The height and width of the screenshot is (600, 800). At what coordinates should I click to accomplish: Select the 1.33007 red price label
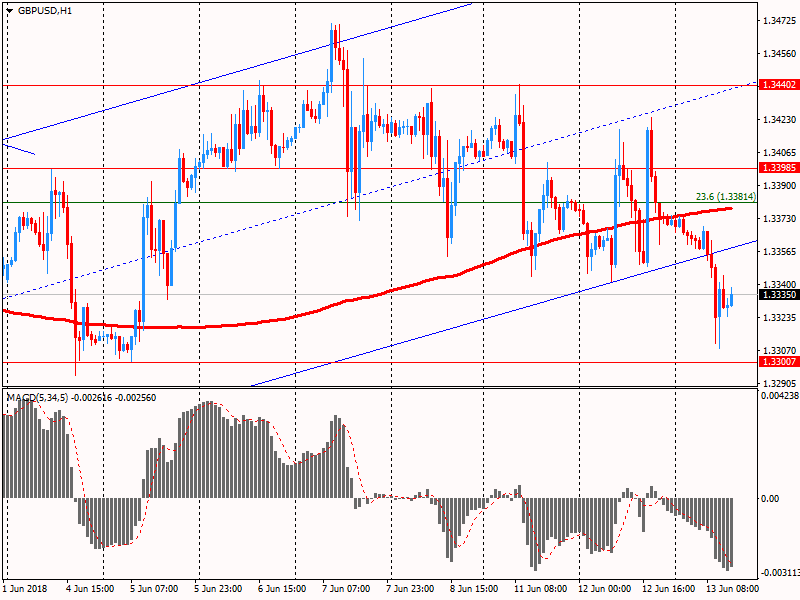[779, 362]
